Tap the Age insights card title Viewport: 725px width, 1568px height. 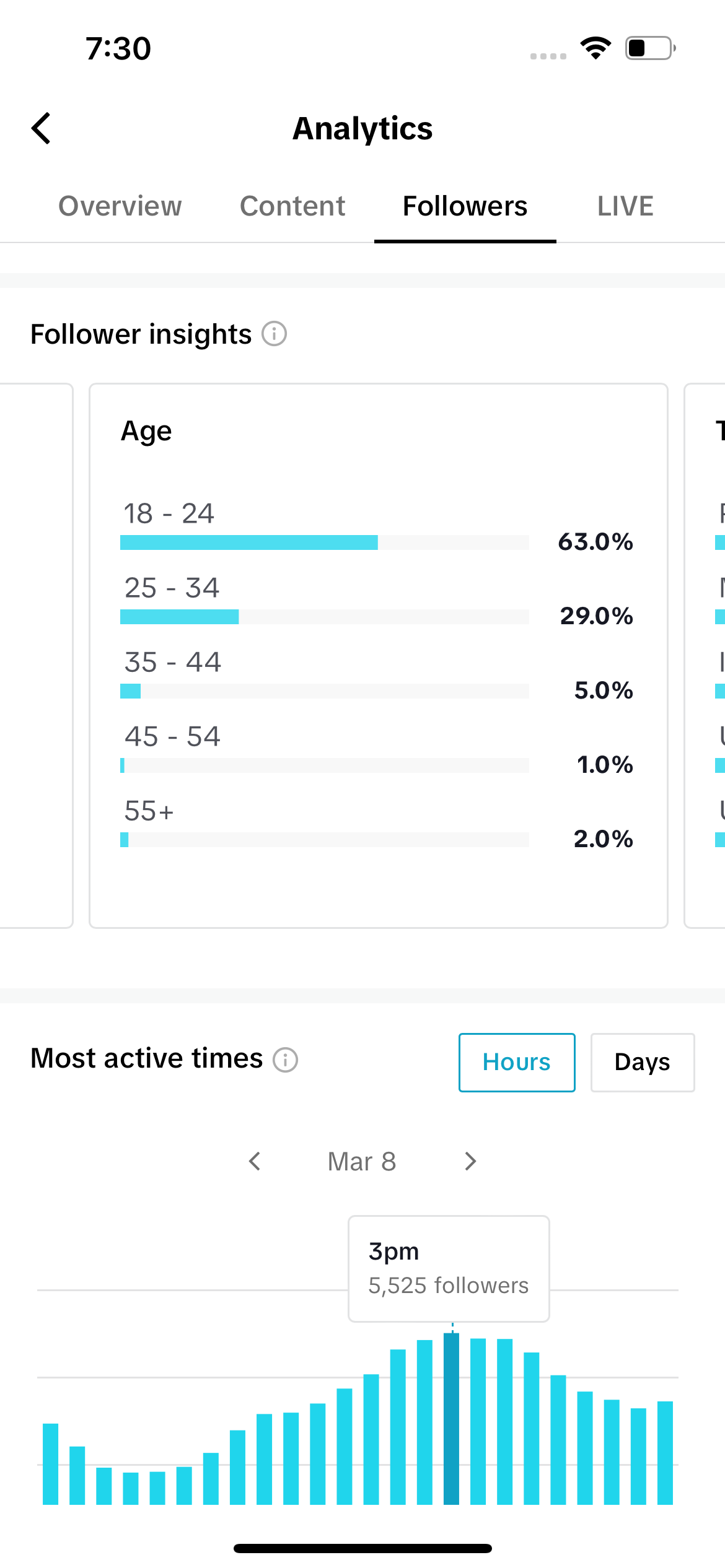pos(146,431)
